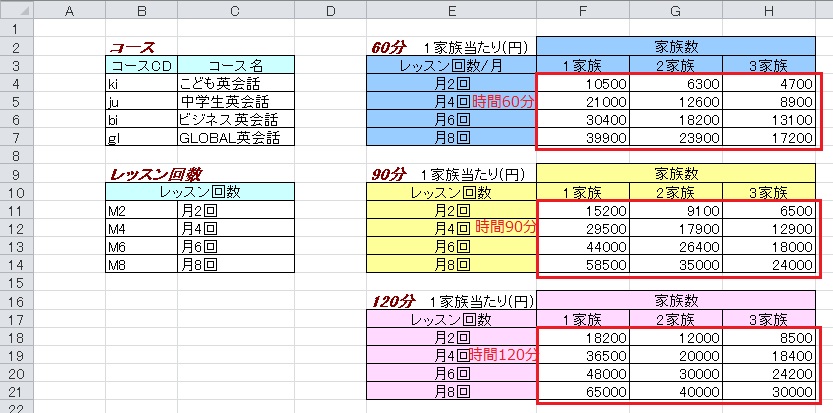Image resolution: width=833 pixels, height=413 pixels.
Task: Select cell with value 6300
Action: coord(676,83)
